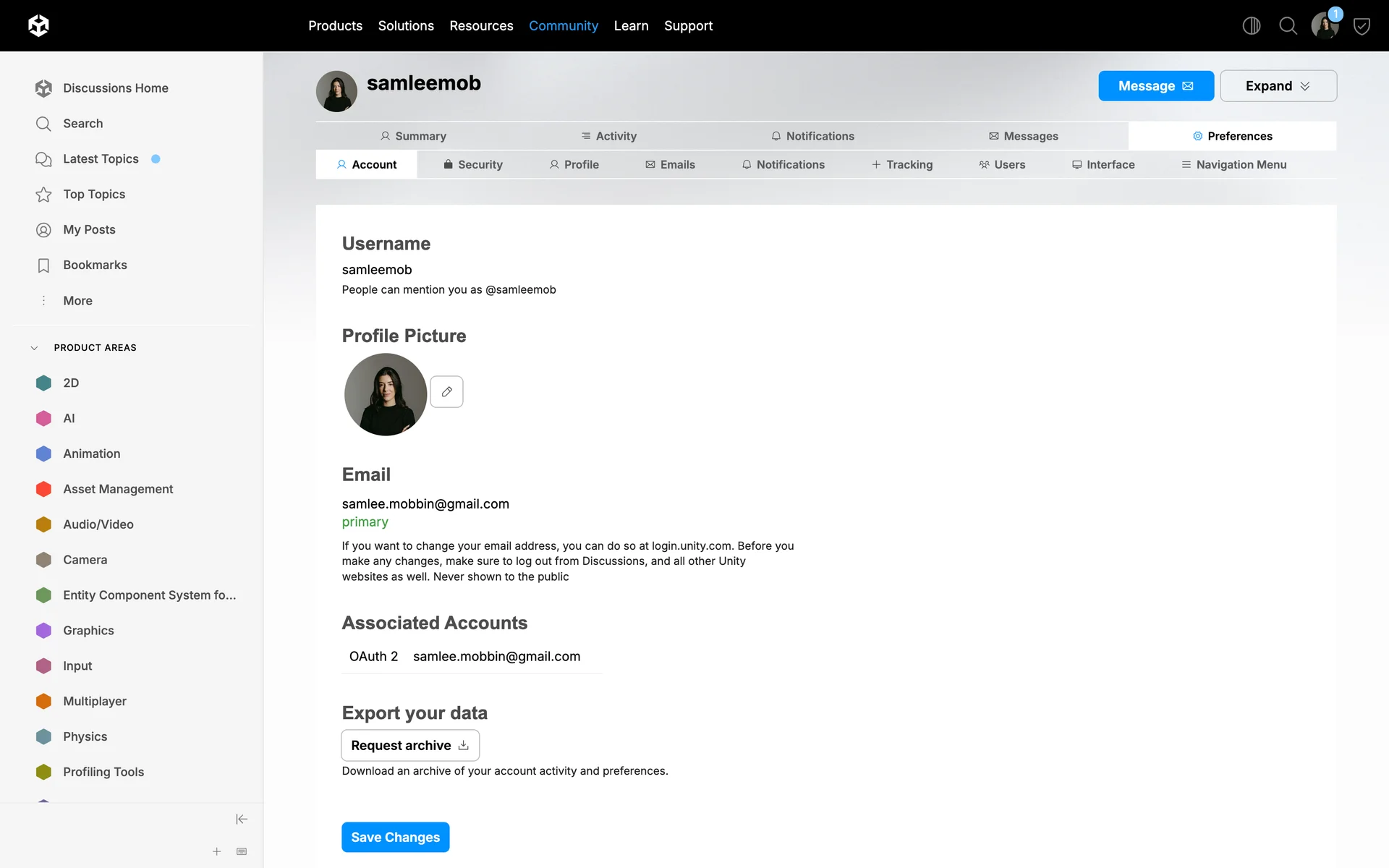Open user avatar menu with notification badge
1389x868 pixels.
tap(1325, 26)
